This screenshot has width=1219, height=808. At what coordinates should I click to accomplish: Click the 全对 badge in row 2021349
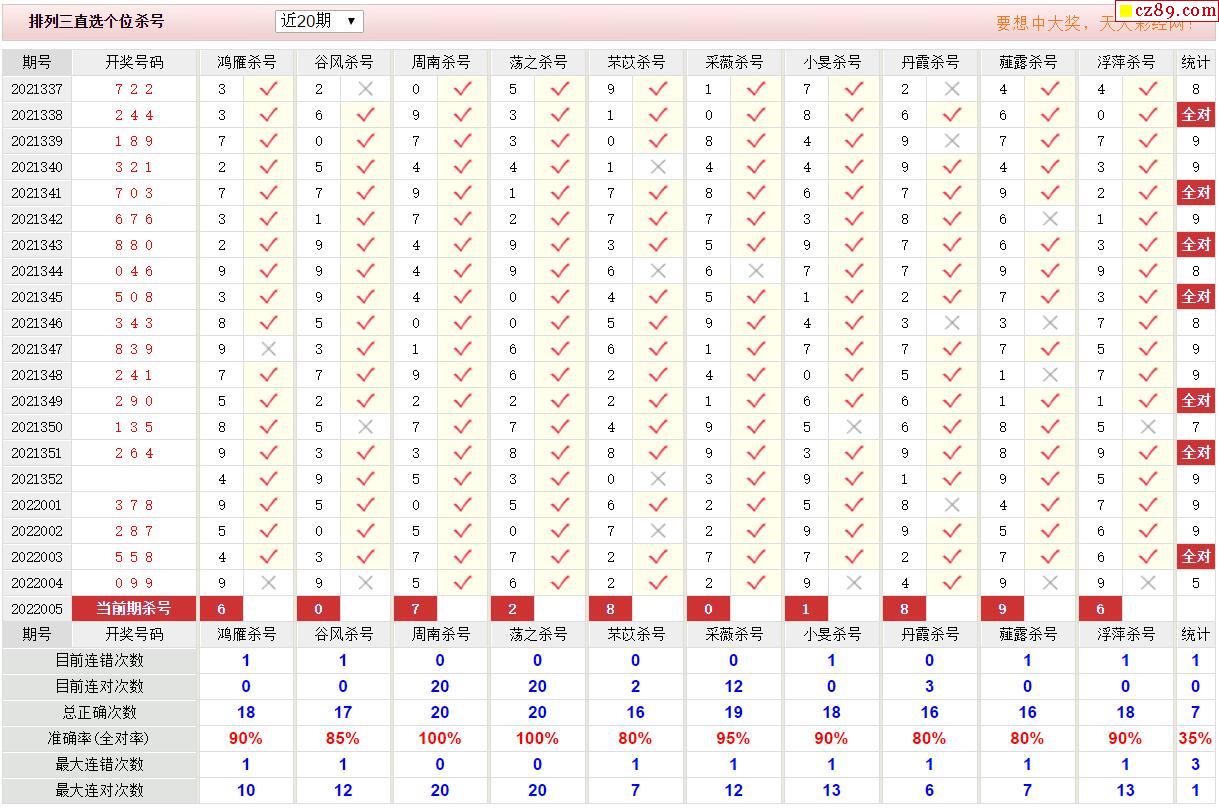click(x=1195, y=401)
